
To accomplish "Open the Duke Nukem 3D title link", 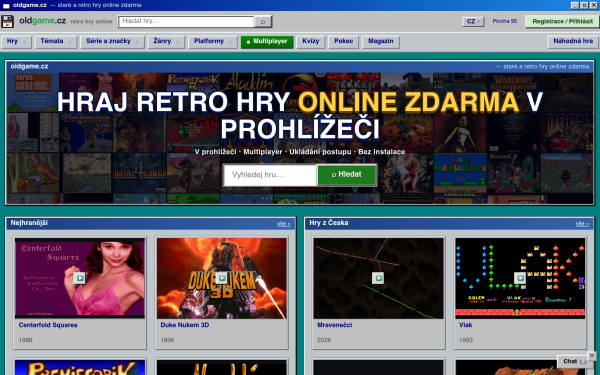I will 184,325.
